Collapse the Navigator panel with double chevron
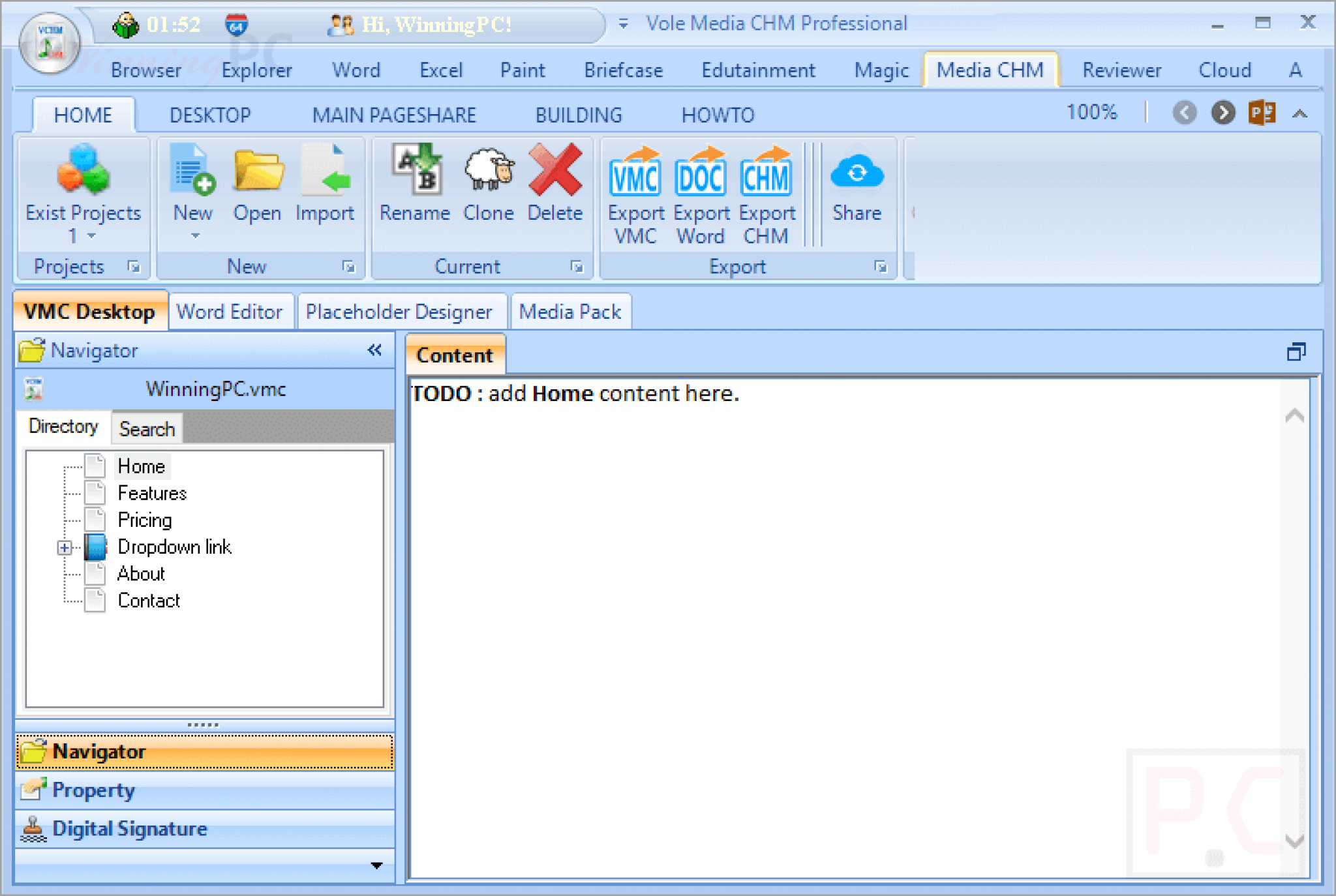The image size is (1336, 896). coord(374,350)
